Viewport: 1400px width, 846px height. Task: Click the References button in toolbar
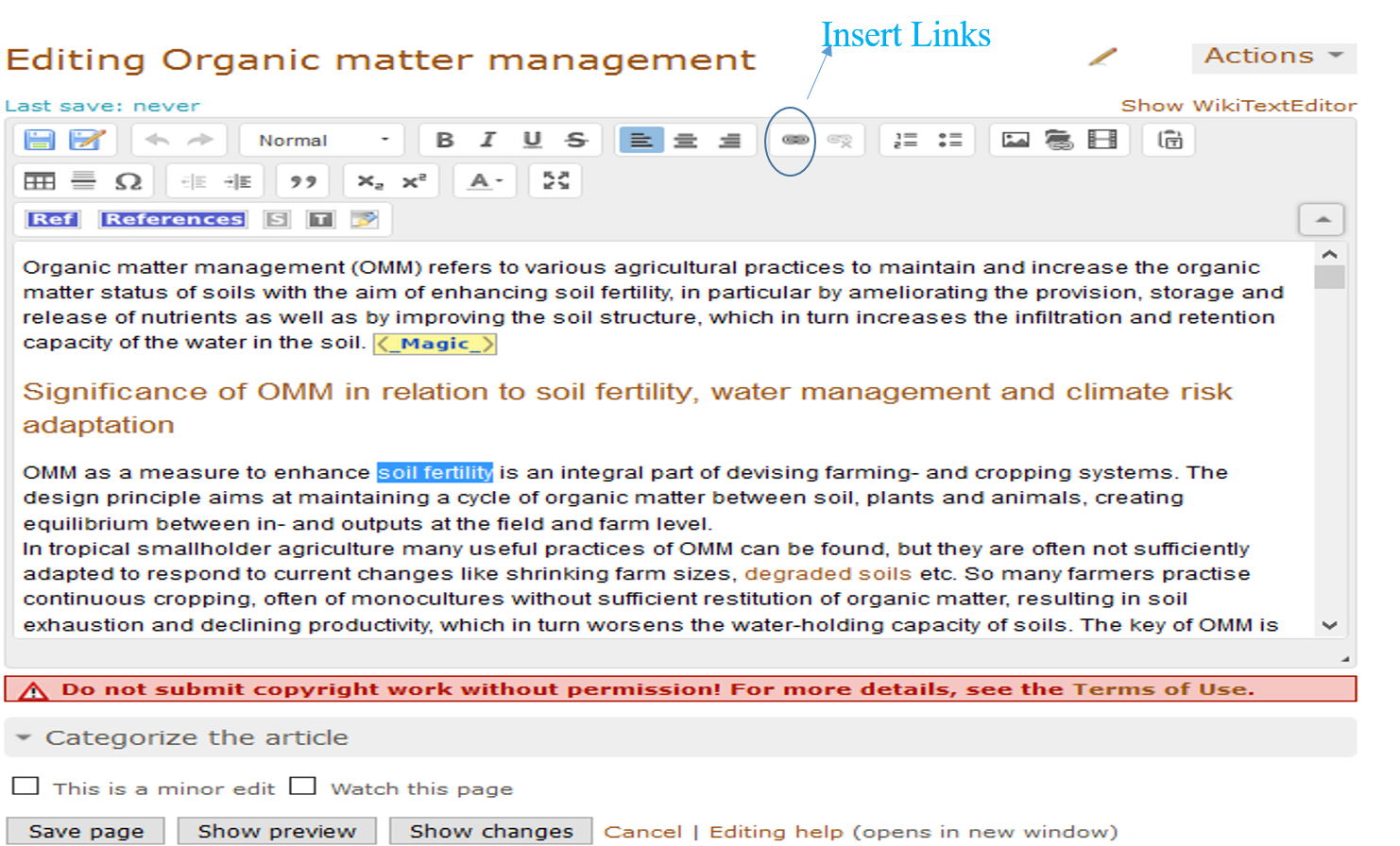tap(173, 219)
